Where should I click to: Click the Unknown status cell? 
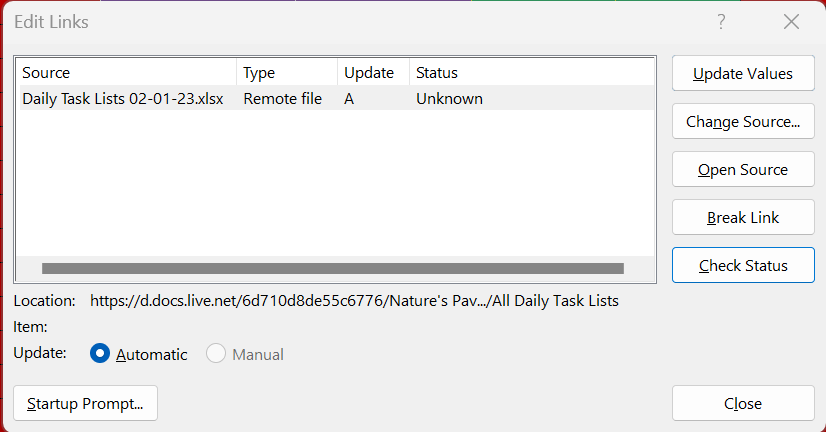[449, 99]
